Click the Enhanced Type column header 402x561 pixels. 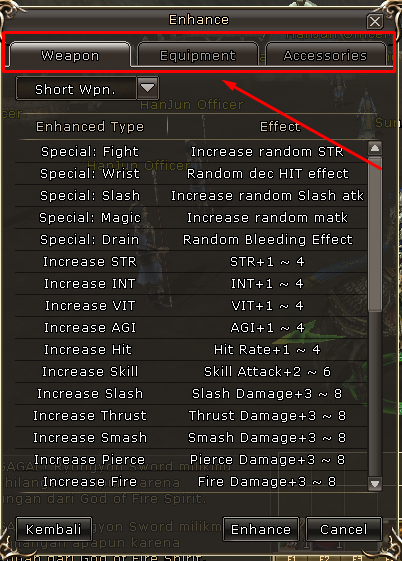(x=90, y=127)
